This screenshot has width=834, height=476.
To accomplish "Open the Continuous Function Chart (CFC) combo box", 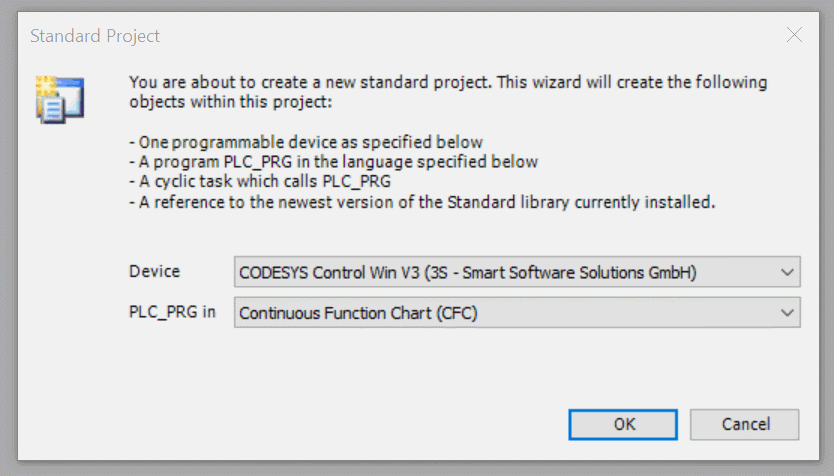I will [x=517, y=313].
